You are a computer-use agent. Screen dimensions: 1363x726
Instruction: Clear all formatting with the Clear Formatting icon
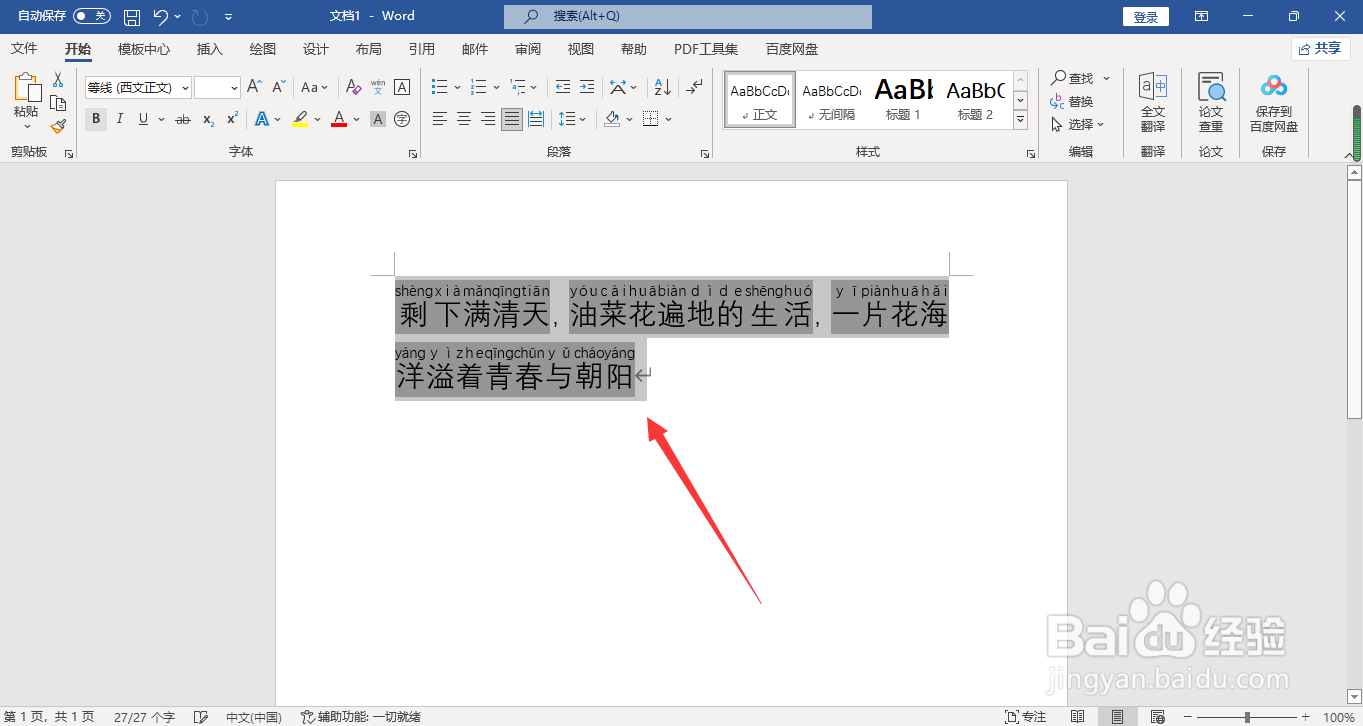352,87
